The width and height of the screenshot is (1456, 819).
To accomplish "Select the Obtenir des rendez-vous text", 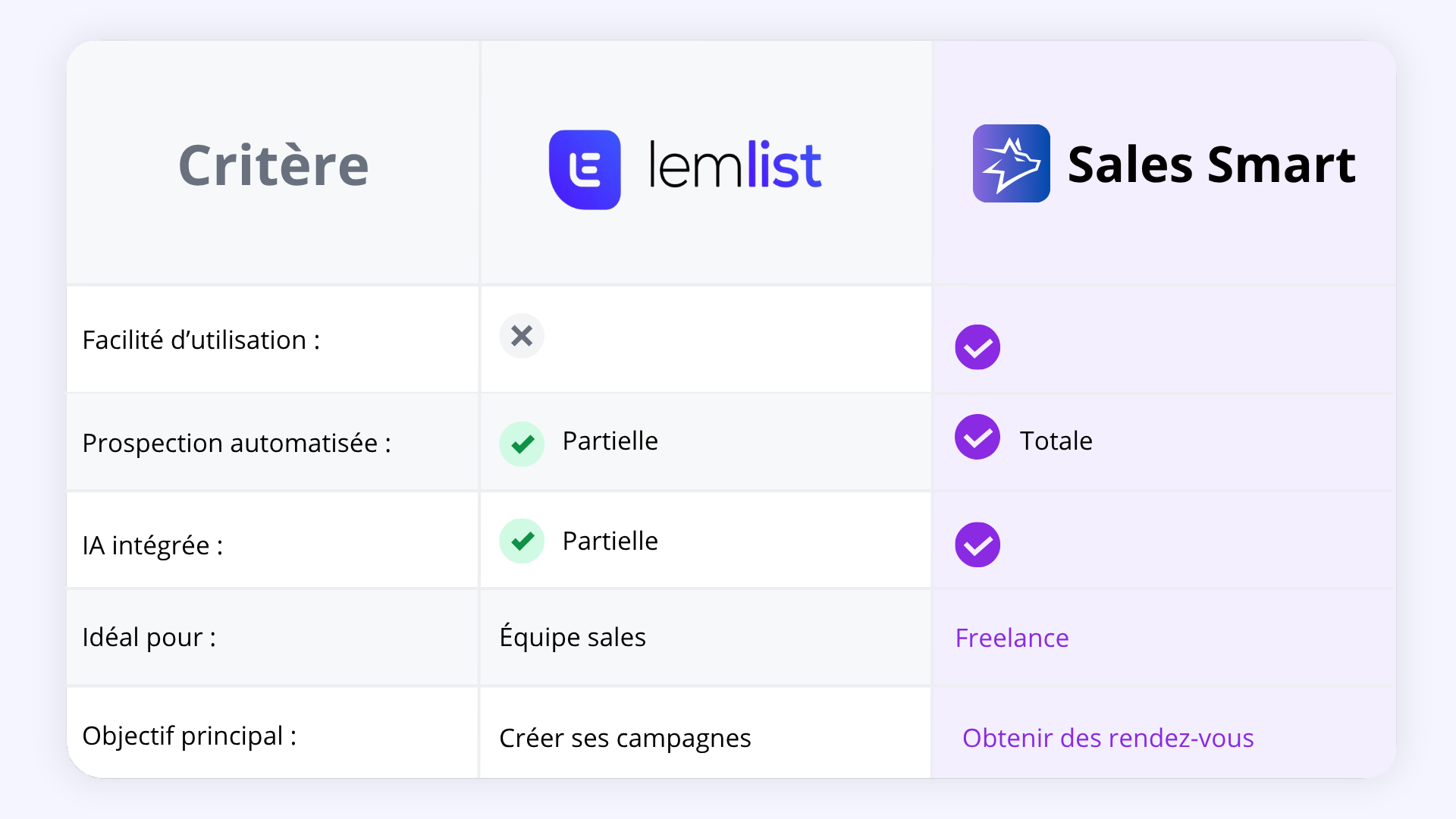I will click(x=1108, y=738).
